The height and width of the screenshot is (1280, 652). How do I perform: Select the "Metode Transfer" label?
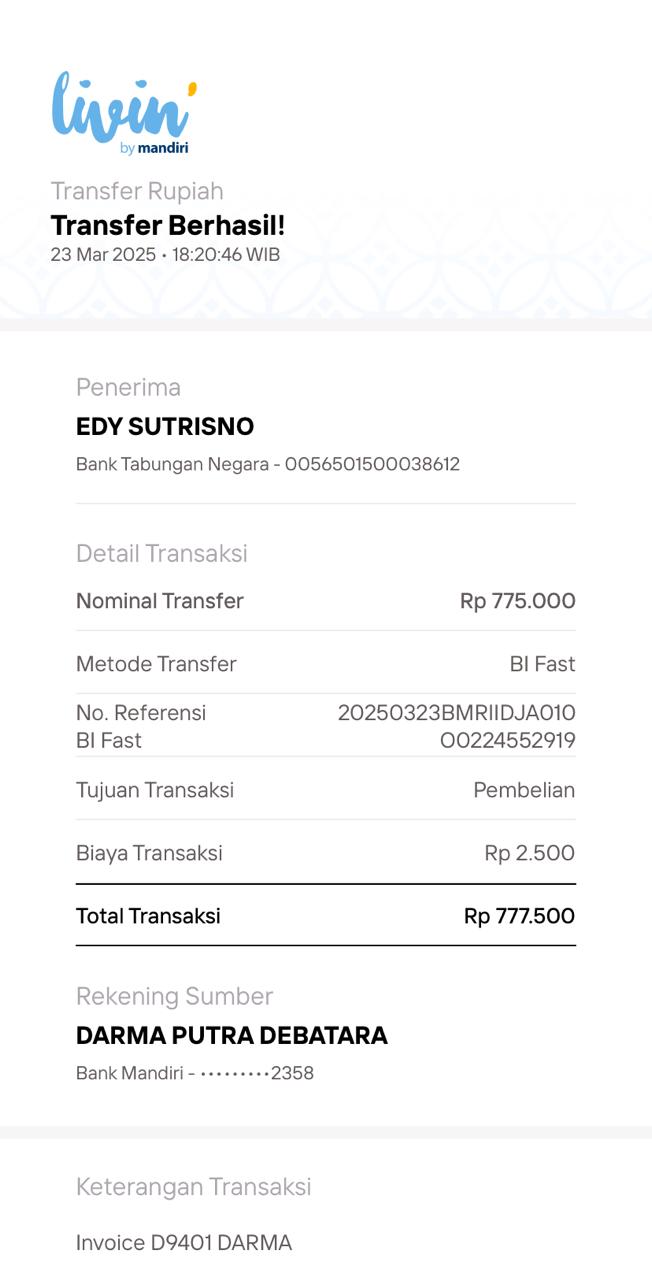point(156,664)
